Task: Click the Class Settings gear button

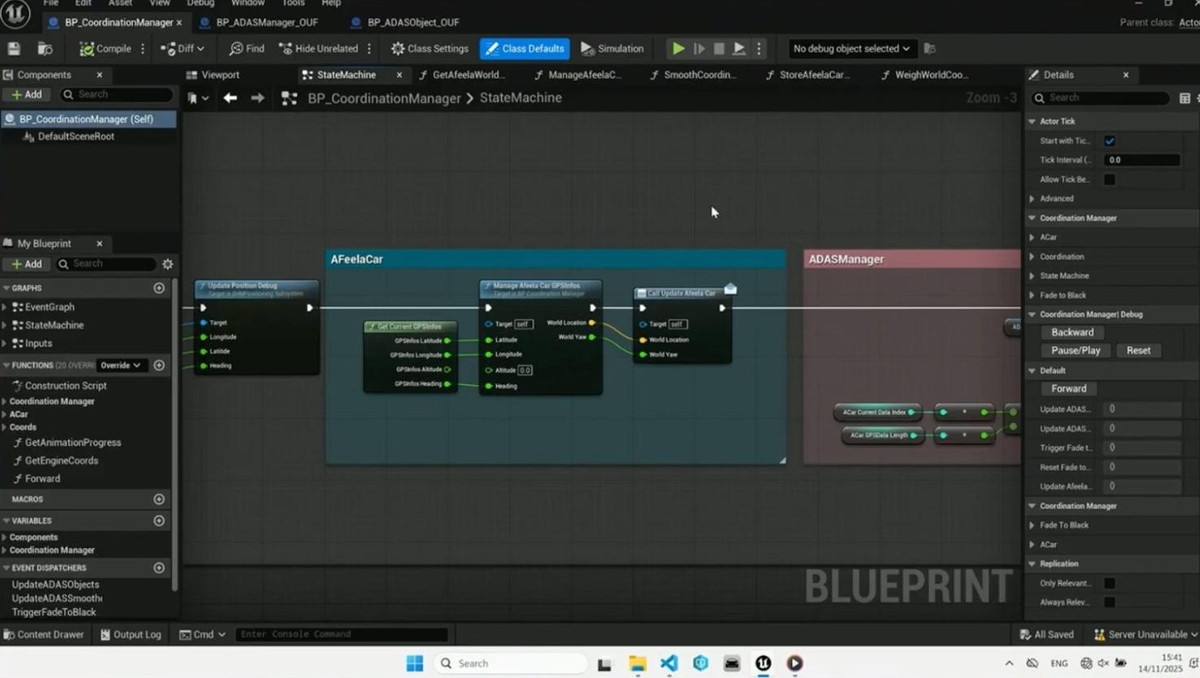Action: 429,48
